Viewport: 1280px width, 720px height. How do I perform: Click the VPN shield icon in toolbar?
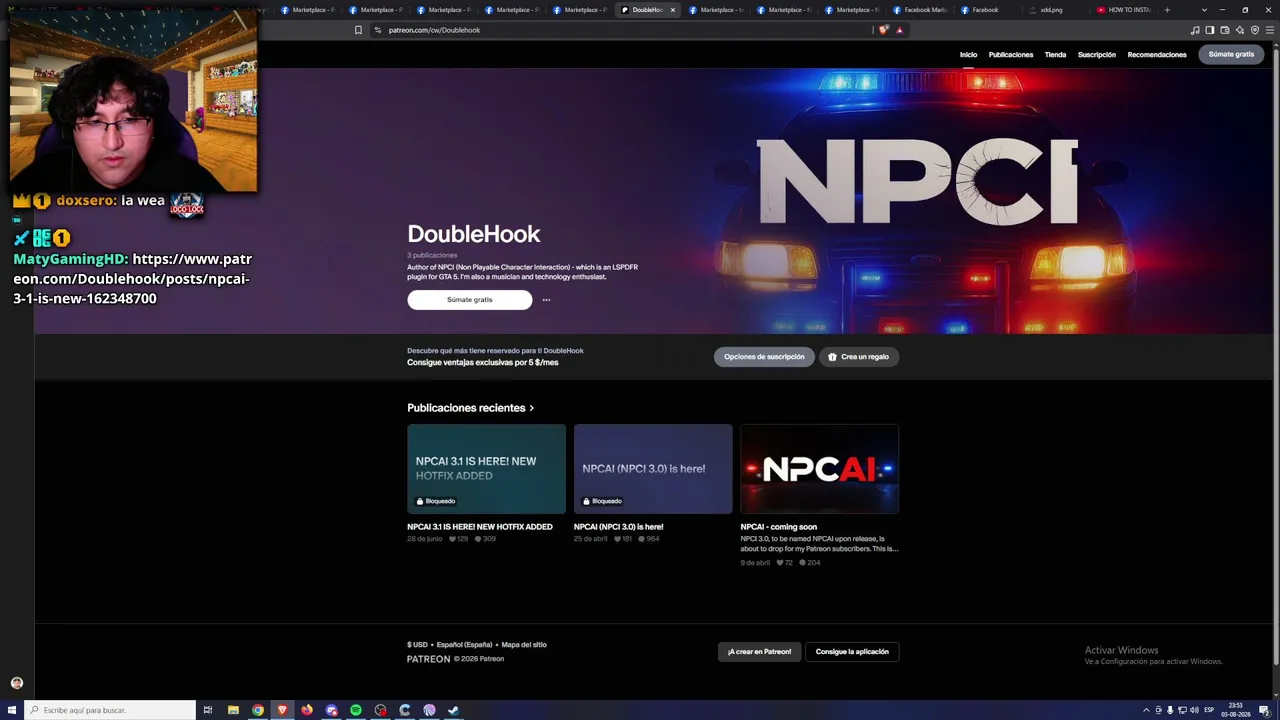coord(1255,30)
